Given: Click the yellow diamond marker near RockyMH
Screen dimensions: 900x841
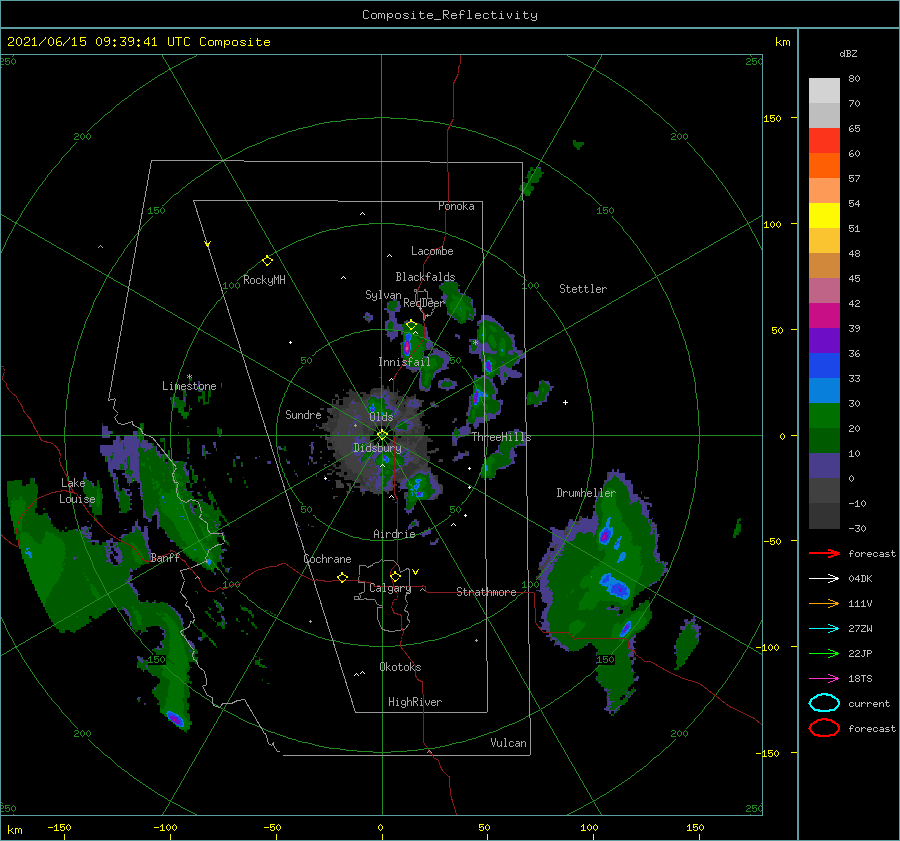Looking at the screenshot, I should click(x=267, y=261).
